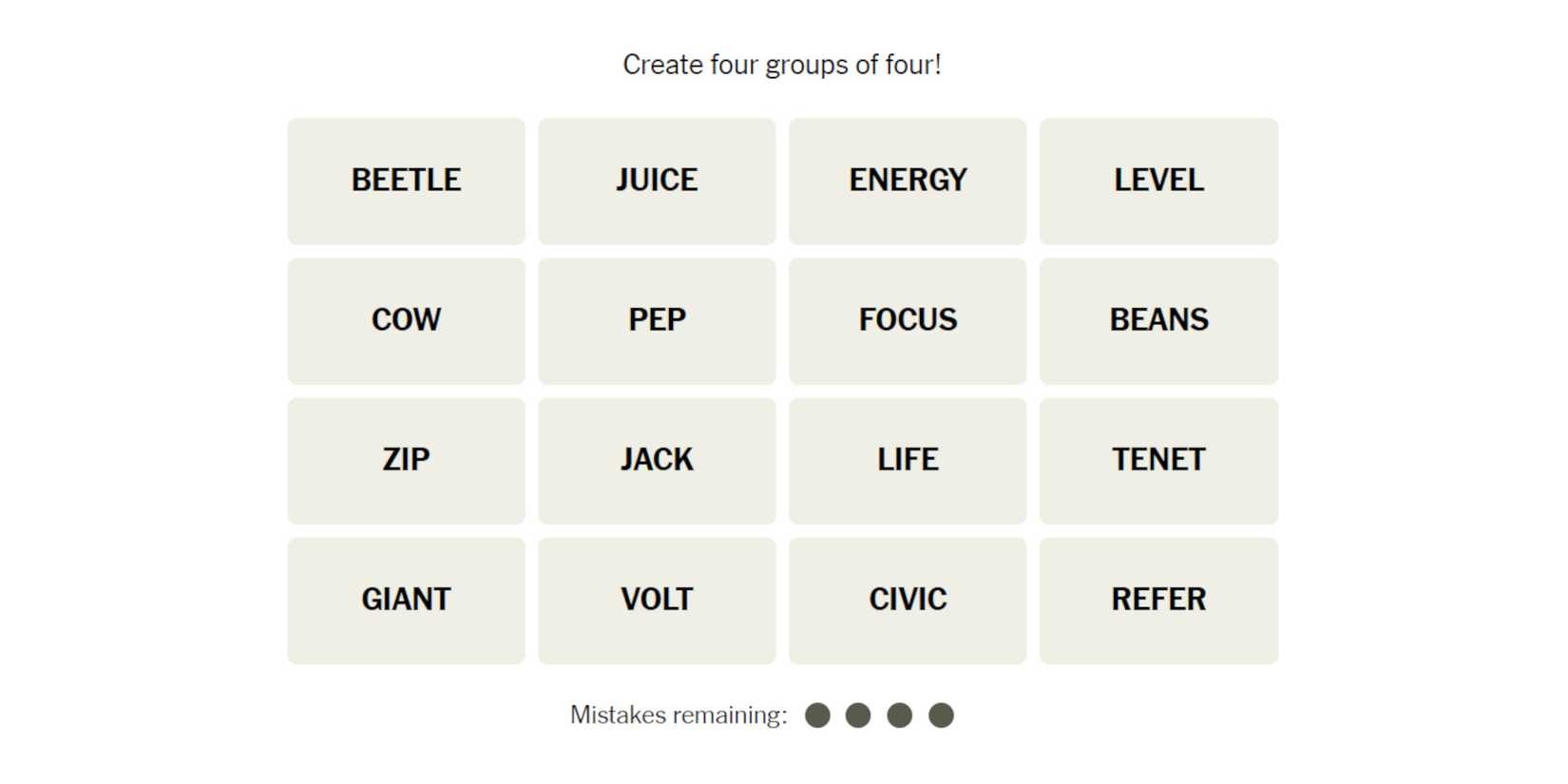The height and width of the screenshot is (784, 1568).
Task: Toggle the JUICE tile
Action: [657, 181]
